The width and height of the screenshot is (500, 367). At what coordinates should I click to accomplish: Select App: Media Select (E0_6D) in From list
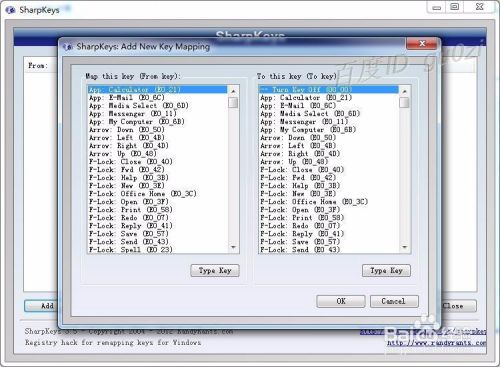(158, 106)
